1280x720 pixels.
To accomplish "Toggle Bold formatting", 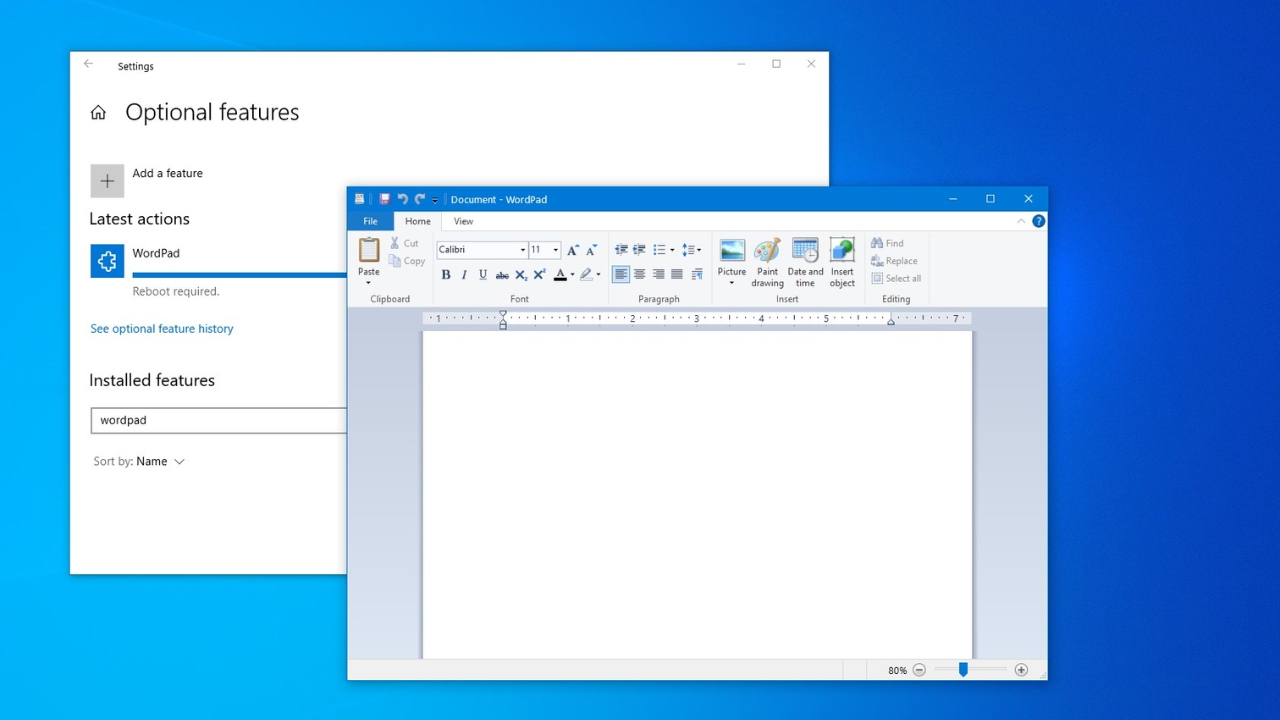I will [446, 275].
